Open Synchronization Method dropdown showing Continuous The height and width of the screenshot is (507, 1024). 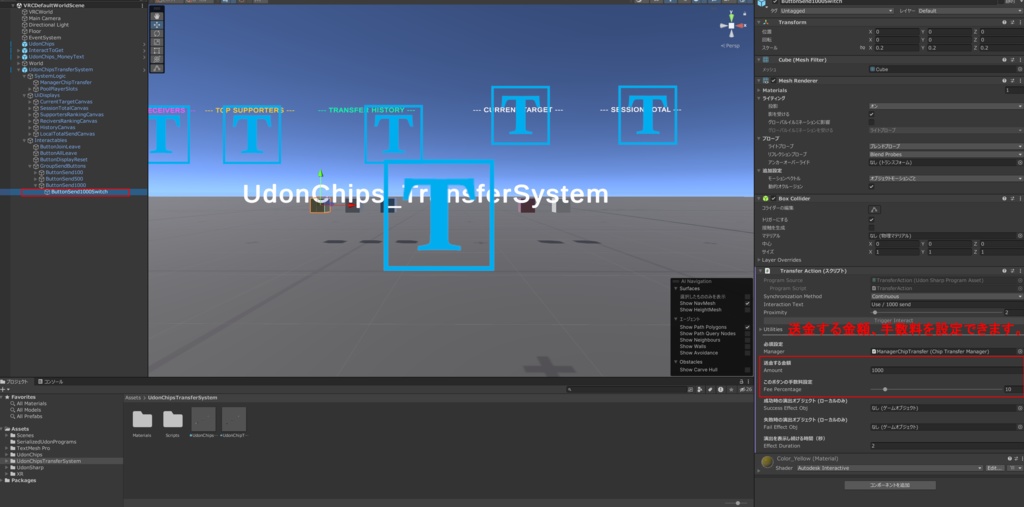point(946,296)
